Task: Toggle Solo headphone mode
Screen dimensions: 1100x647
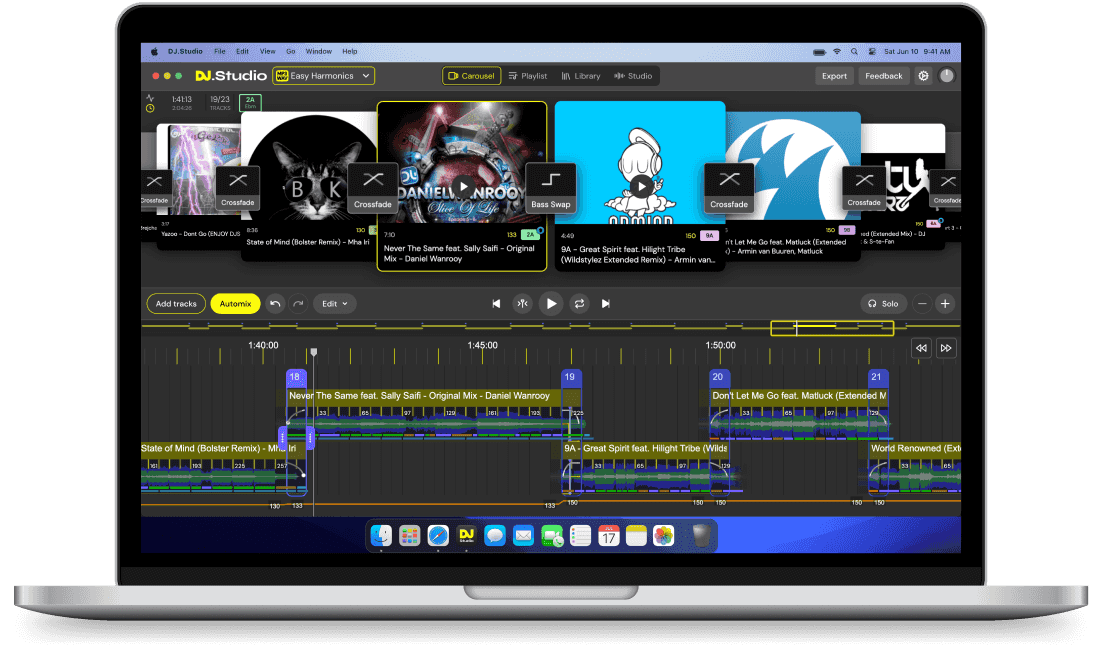Action: pos(883,303)
